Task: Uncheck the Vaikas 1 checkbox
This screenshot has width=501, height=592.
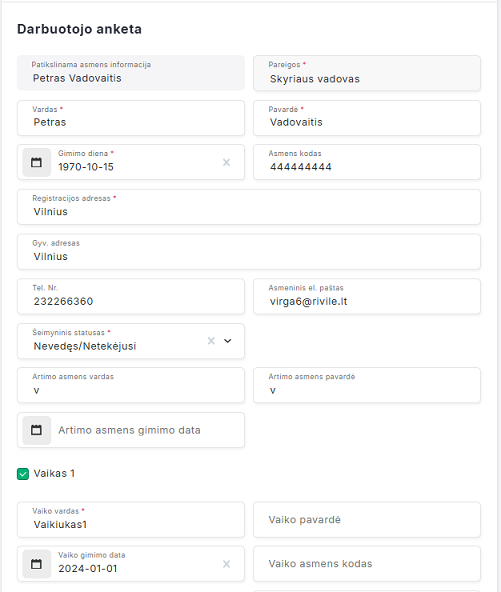Action: point(23,474)
